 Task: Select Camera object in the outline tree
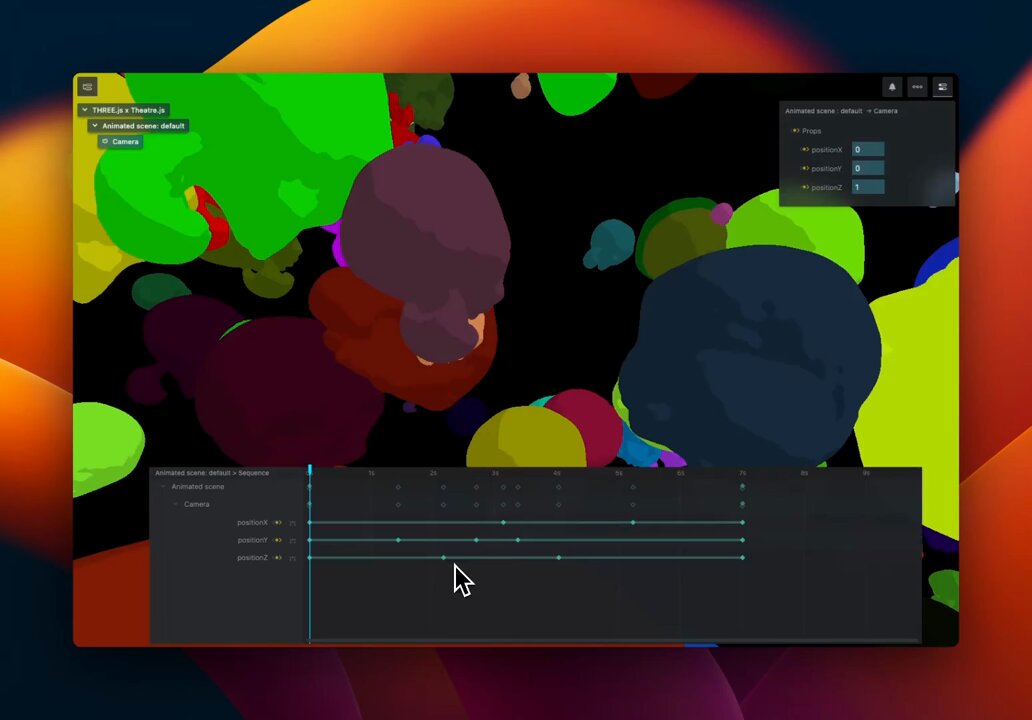click(124, 142)
